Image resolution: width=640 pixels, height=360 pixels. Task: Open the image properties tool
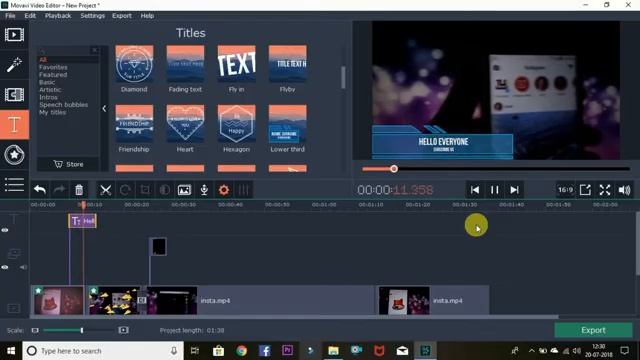click(x=184, y=190)
